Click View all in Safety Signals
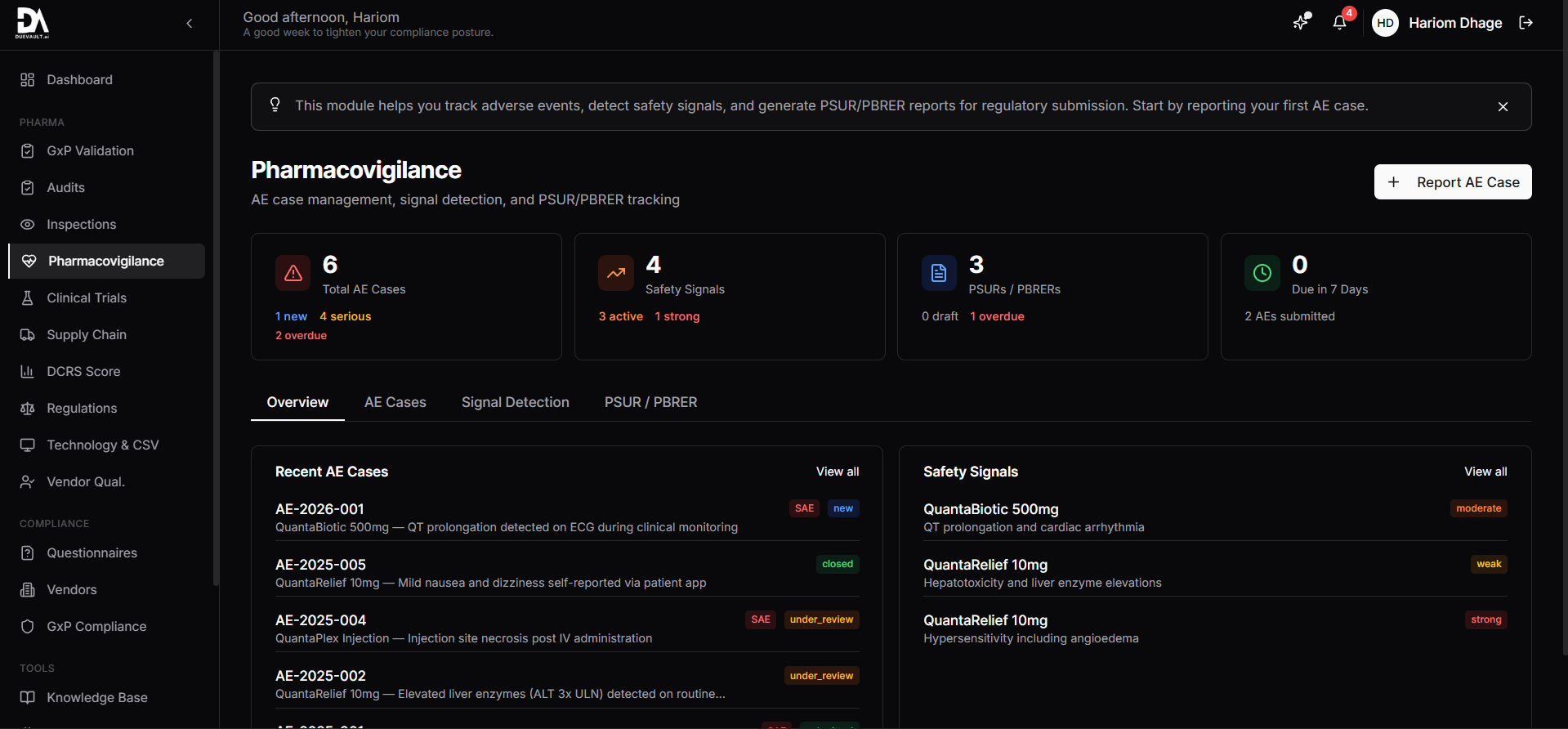 click(x=1485, y=472)
